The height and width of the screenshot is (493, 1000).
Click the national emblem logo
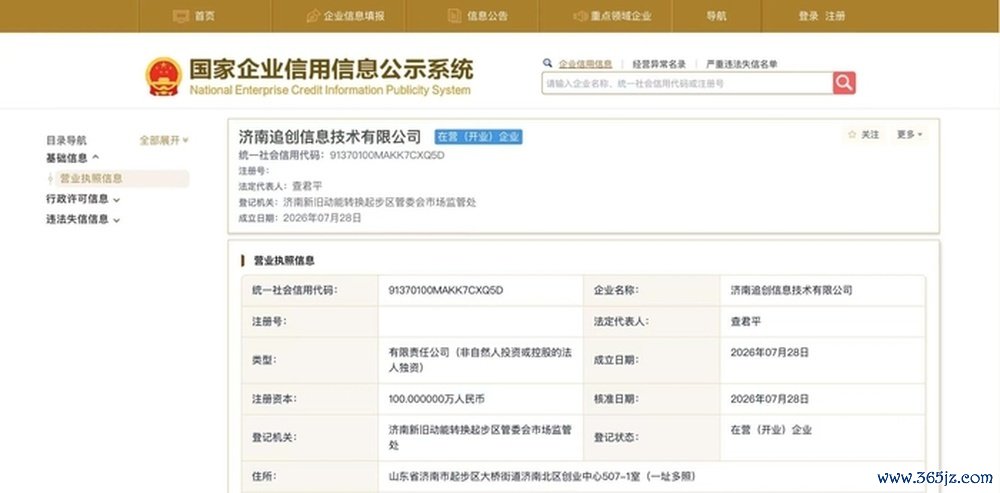click(164, 77)
